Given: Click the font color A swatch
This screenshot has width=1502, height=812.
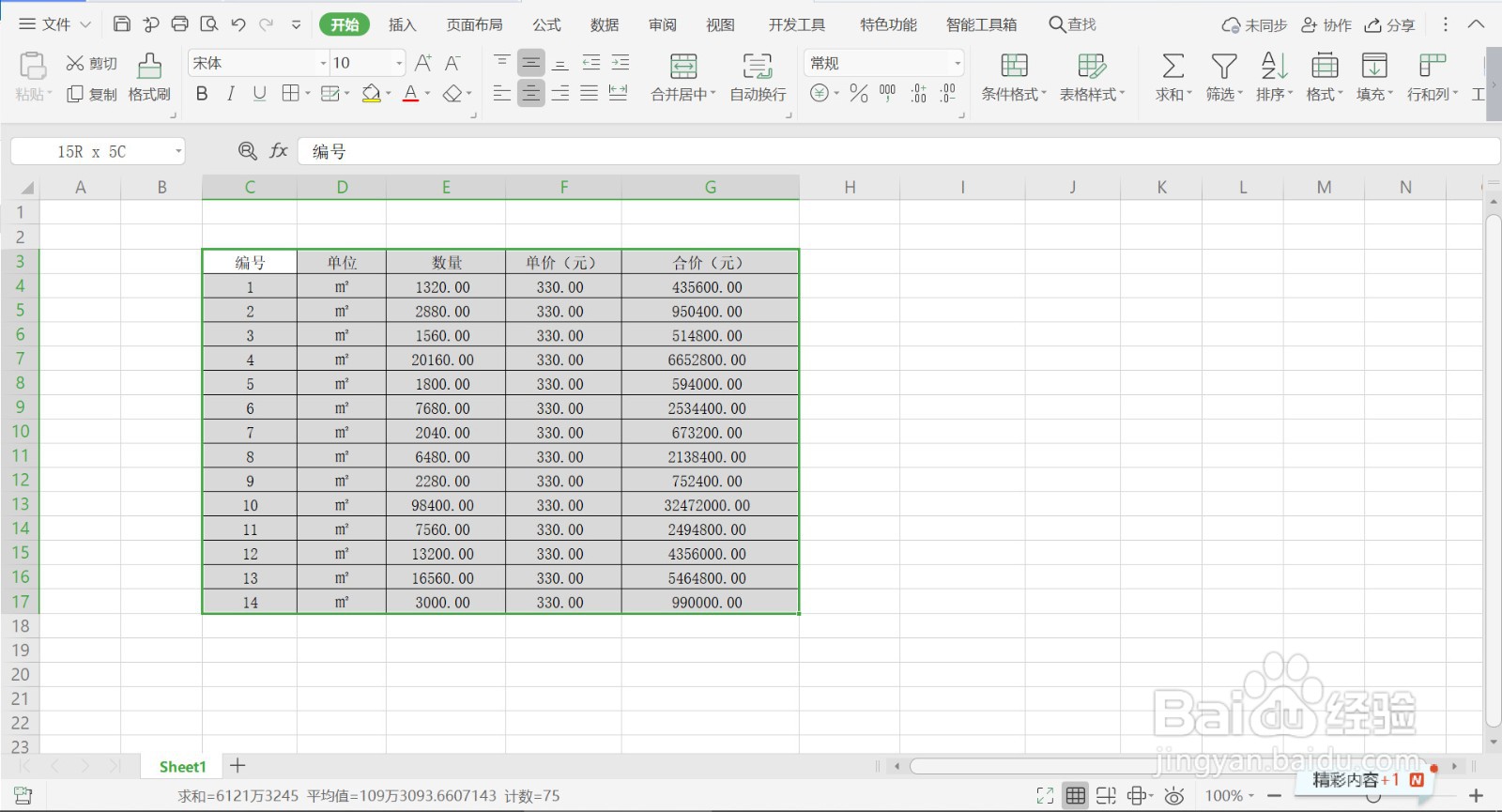Looking at the screenshot, I should point(410,93).
